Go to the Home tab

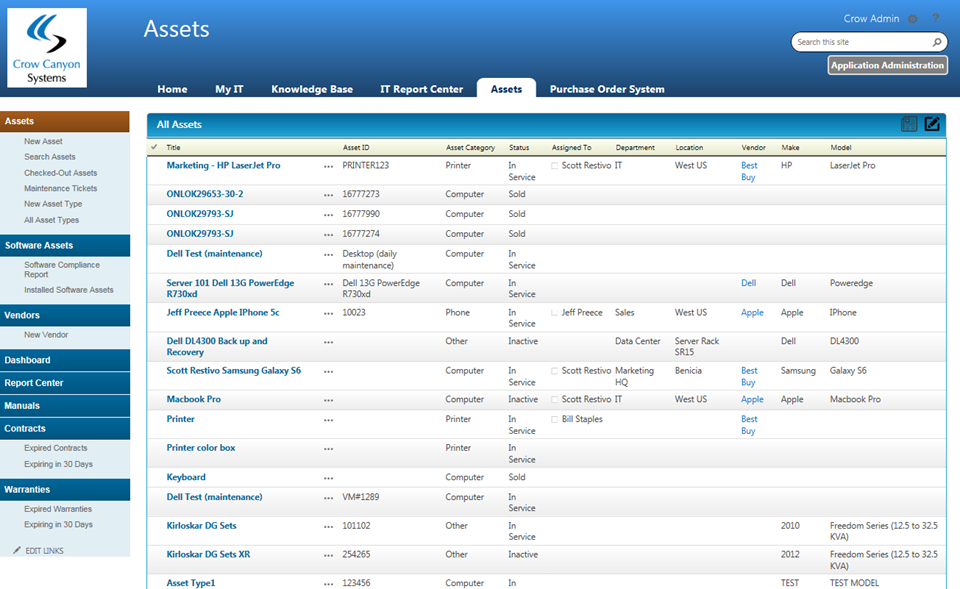172,89
